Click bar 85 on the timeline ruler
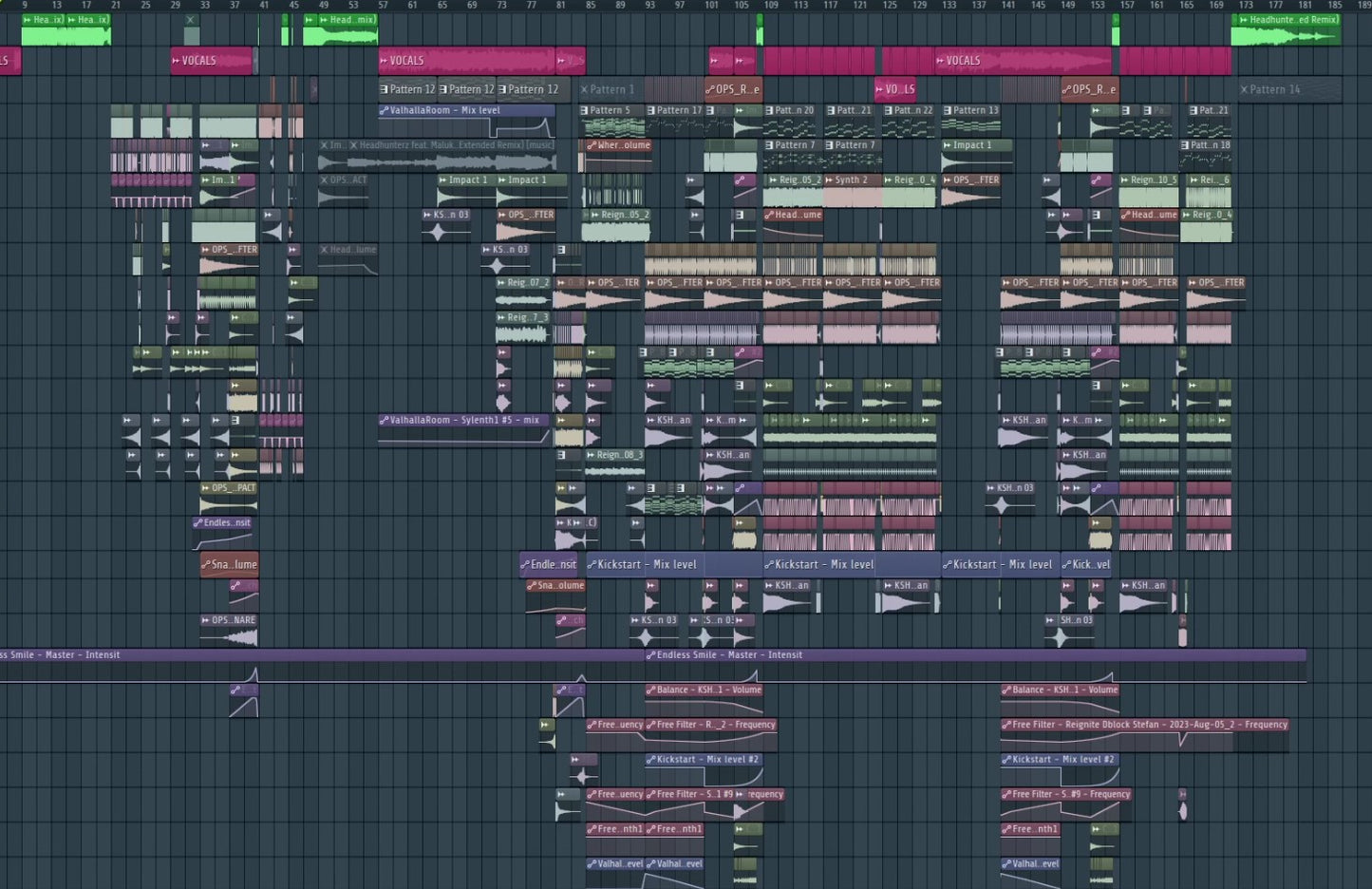This screenshot has height=889, width=1372. [x=590, y=6]
